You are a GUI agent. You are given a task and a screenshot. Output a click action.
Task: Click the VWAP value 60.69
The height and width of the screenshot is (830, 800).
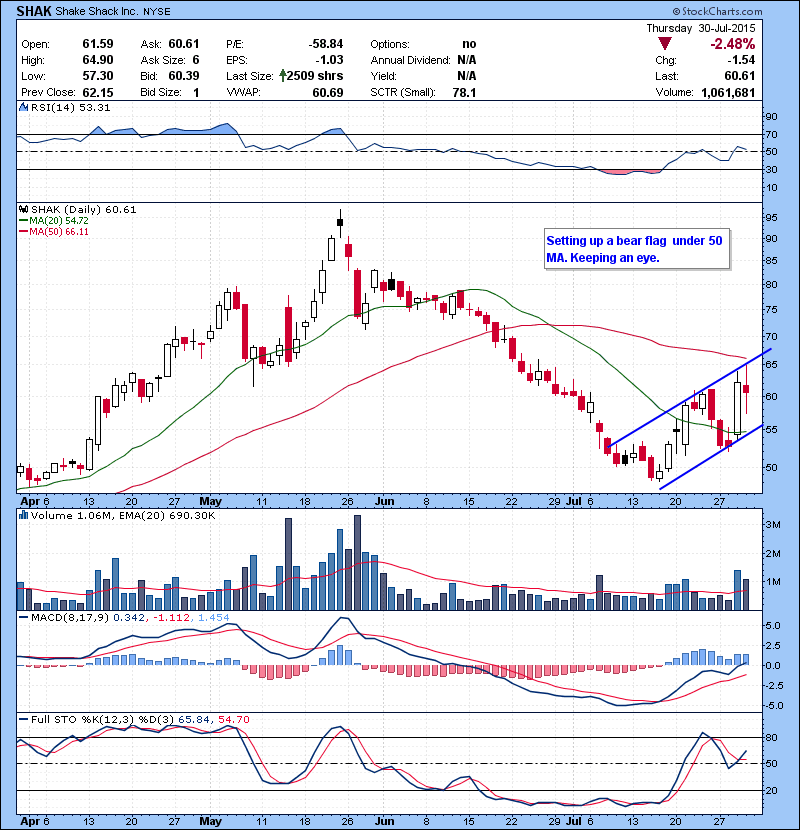click(x=328, y=92)
